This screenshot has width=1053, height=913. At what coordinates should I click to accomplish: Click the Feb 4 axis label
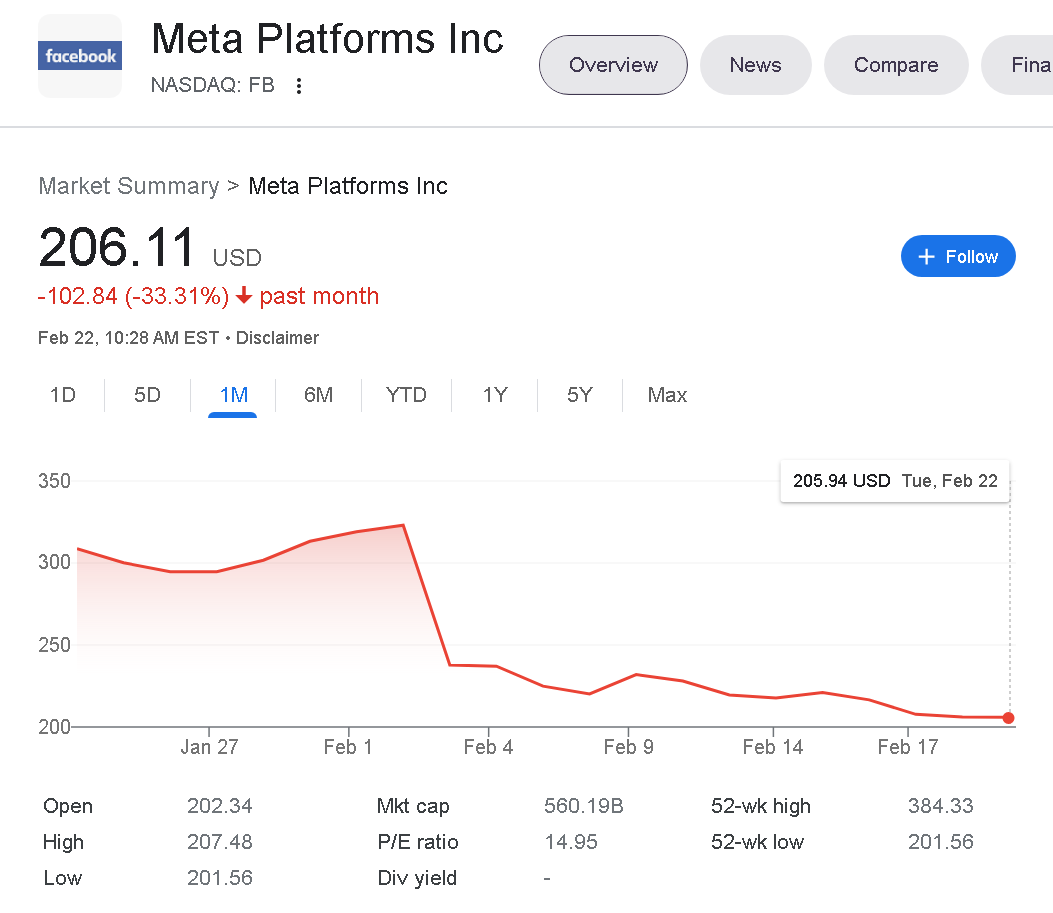488,747
